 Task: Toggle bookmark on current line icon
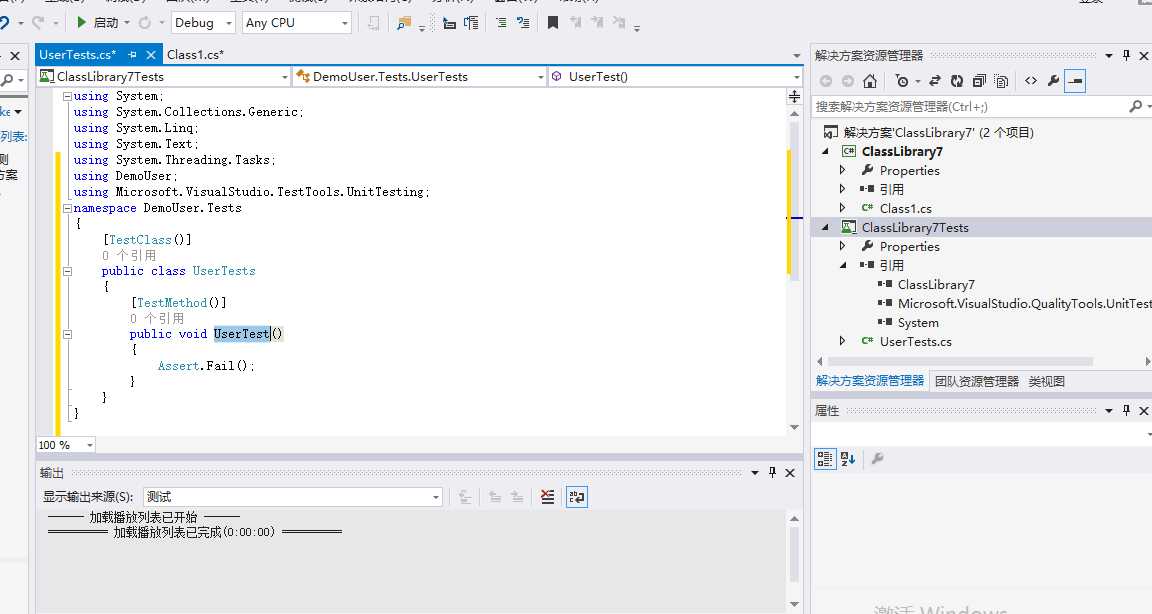pos(553,23)
